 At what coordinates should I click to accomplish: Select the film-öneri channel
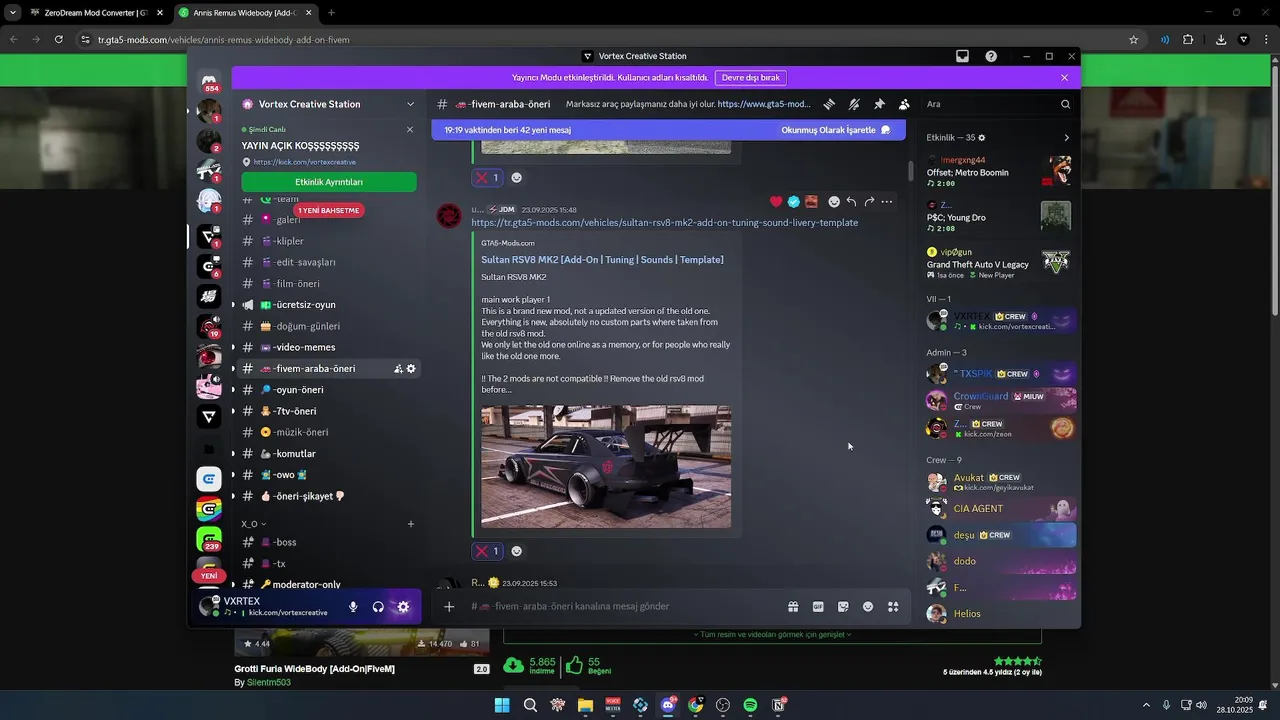coord(329,284)
